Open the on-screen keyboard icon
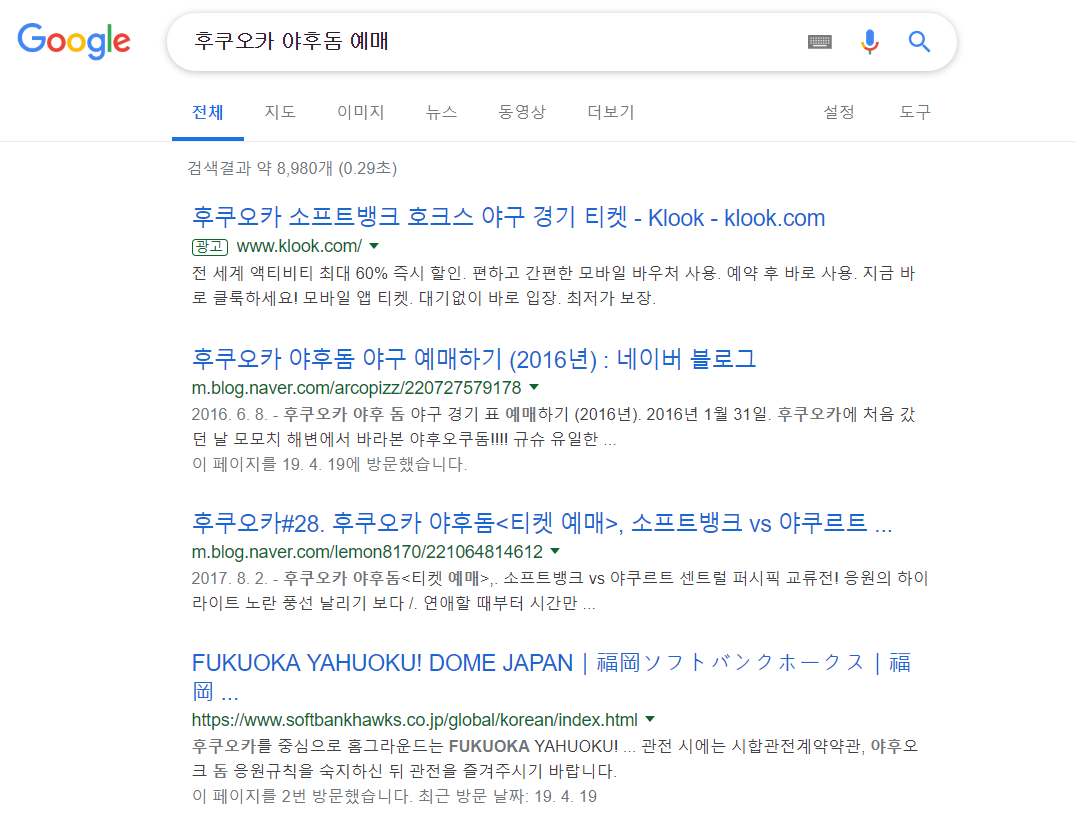 coord(819,42)
